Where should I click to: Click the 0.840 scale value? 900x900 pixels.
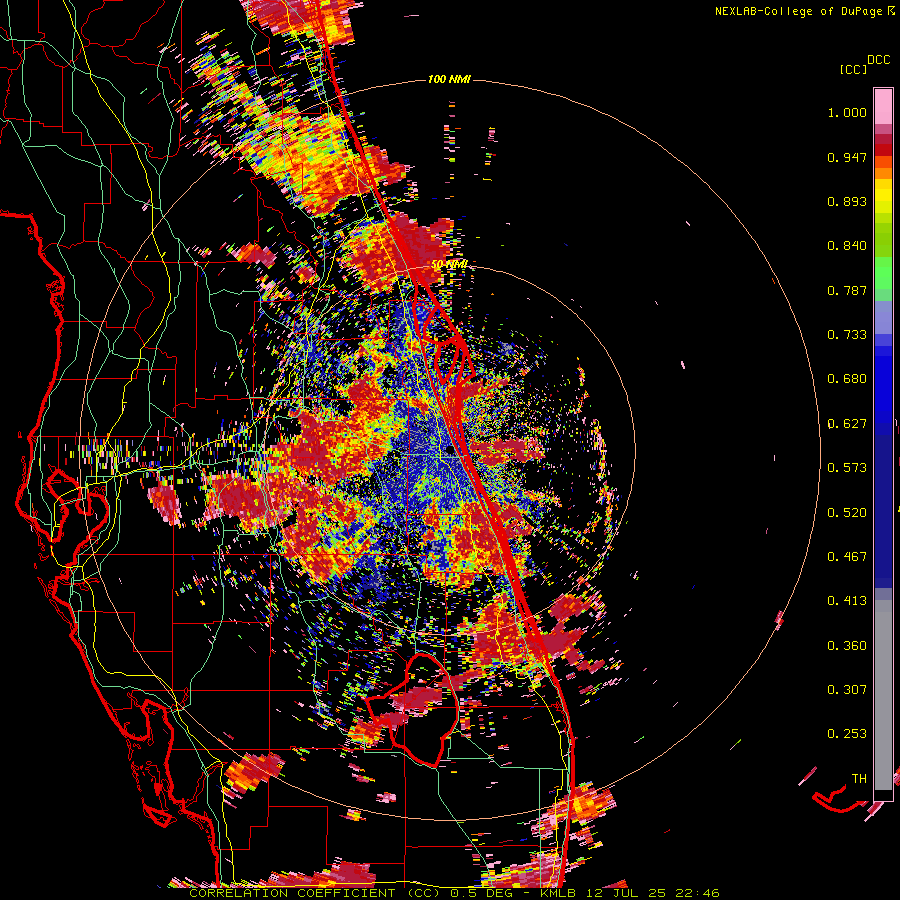[847, 246]
